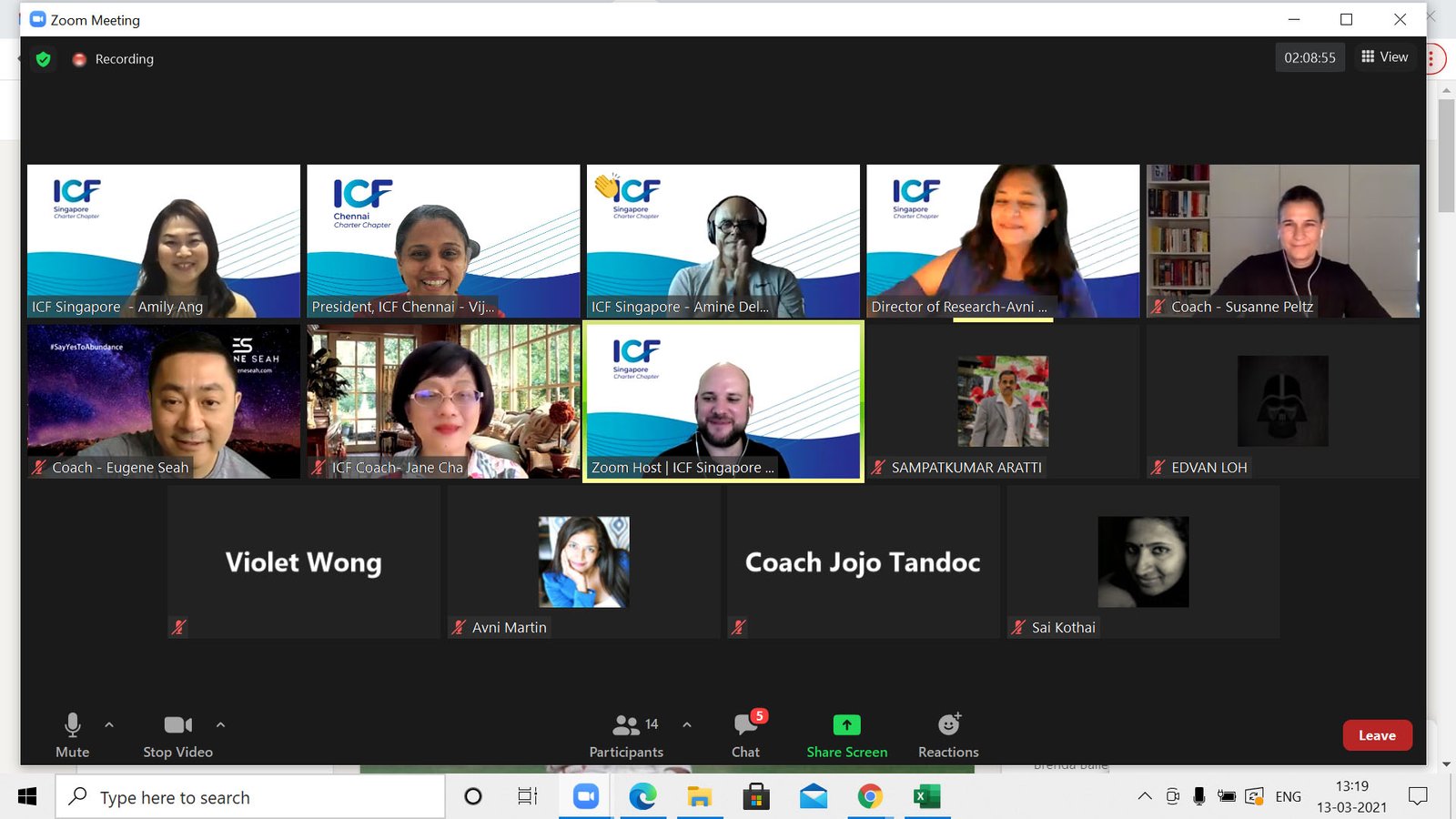The image size is (1456, 819).
Task: Click the green encryption shield icon
Action: coord(43,59)
